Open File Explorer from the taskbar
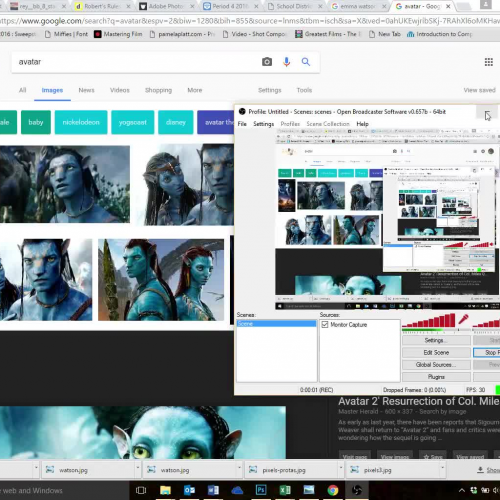Viewport: 500px width, 500px height. (165, 490)
